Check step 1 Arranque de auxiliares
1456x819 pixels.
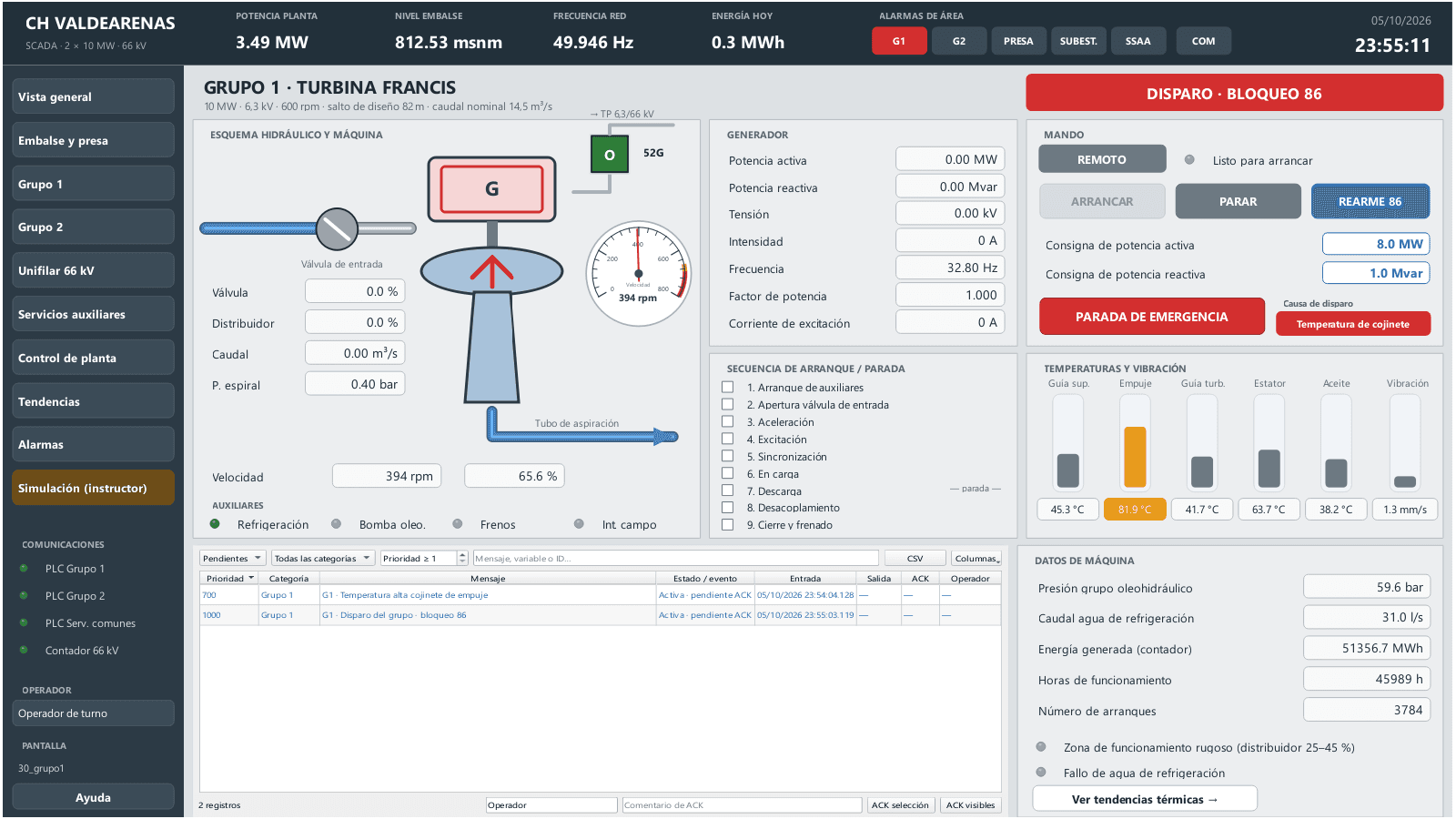pyautogui.click(x=727, y=387)
